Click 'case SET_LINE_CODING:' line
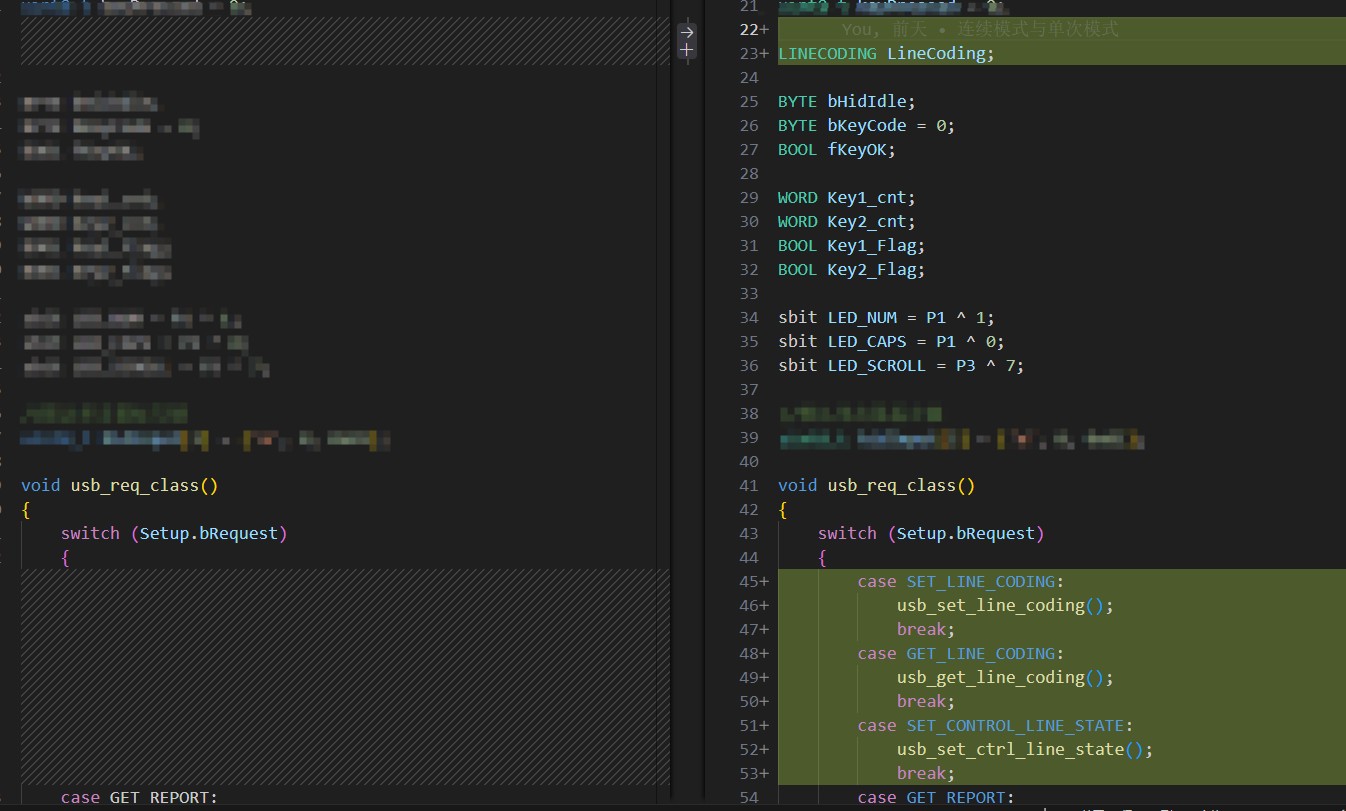Screen dimensions: 1346x811 coord(960,582)
